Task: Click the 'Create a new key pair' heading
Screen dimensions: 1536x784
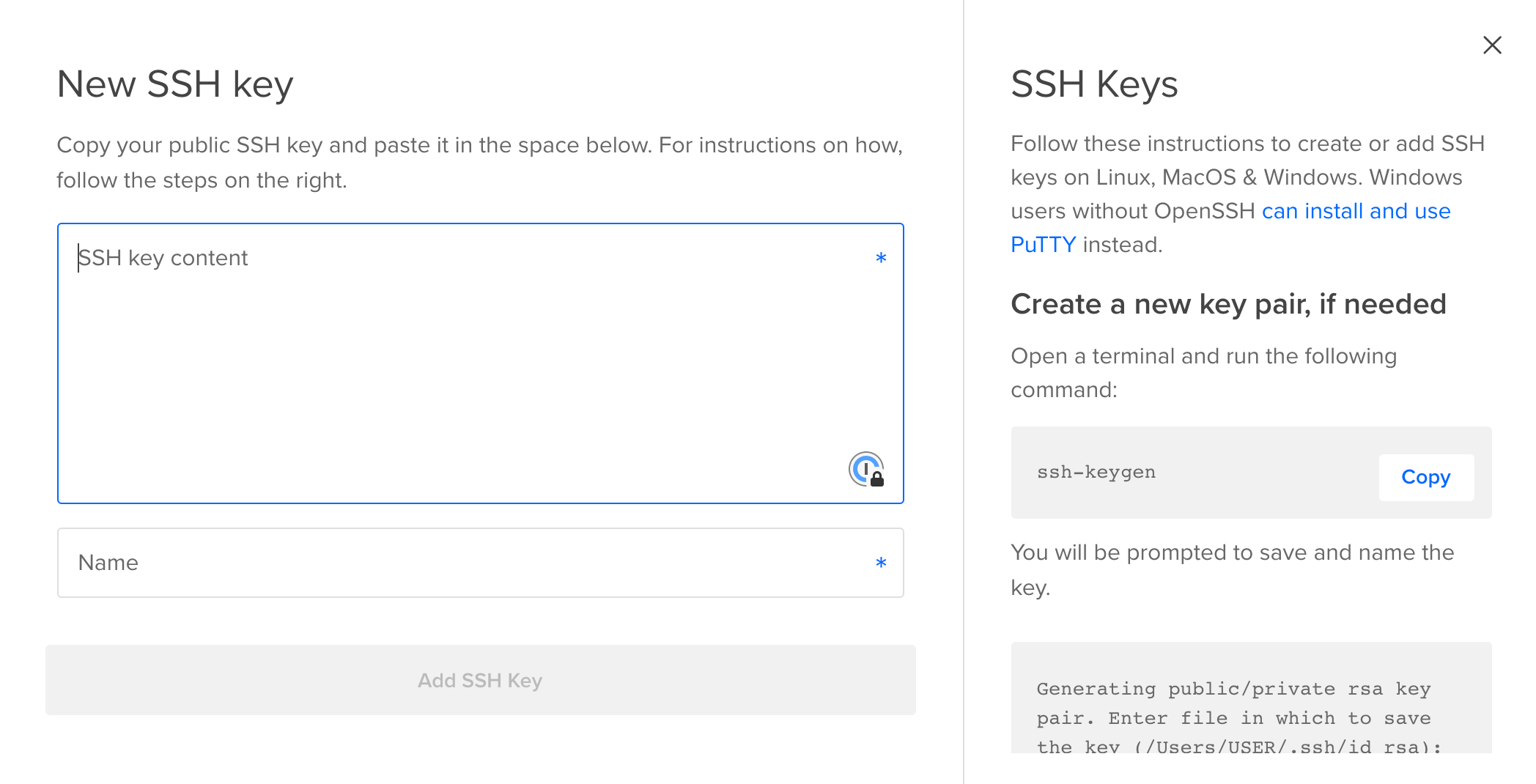Action: click(1229, 304)
